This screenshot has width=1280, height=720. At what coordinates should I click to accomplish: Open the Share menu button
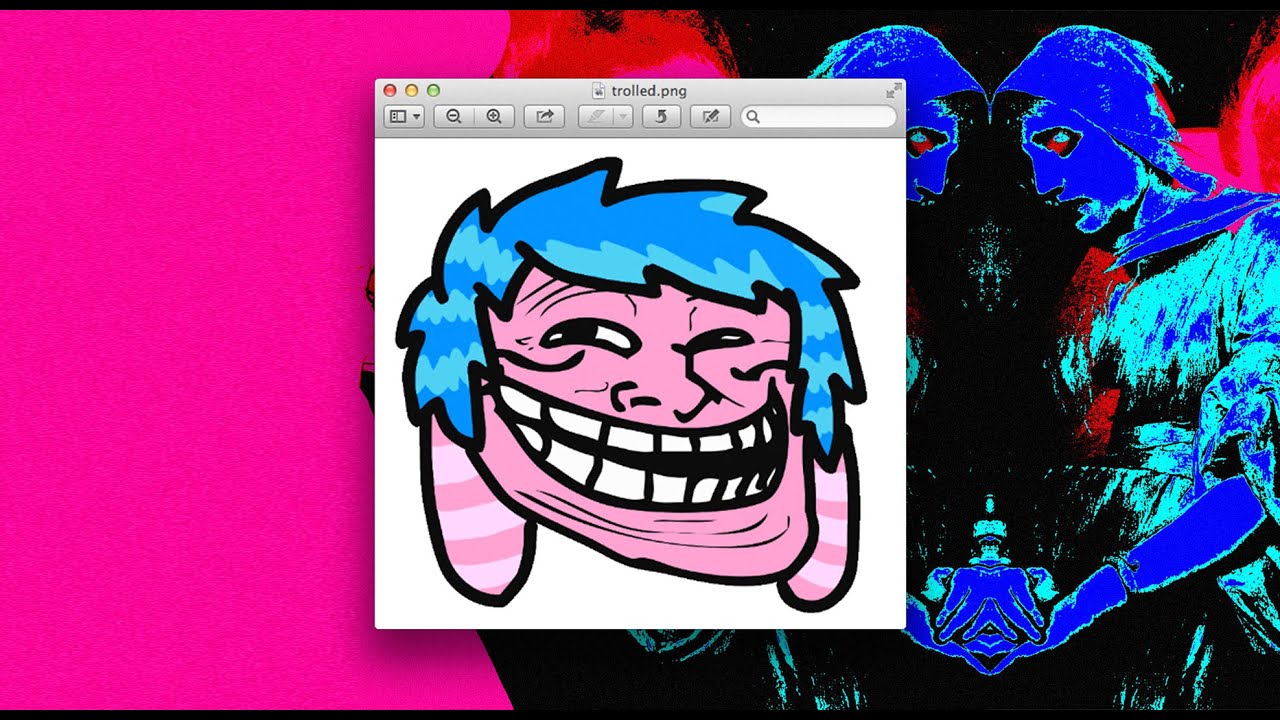[545, 117]
